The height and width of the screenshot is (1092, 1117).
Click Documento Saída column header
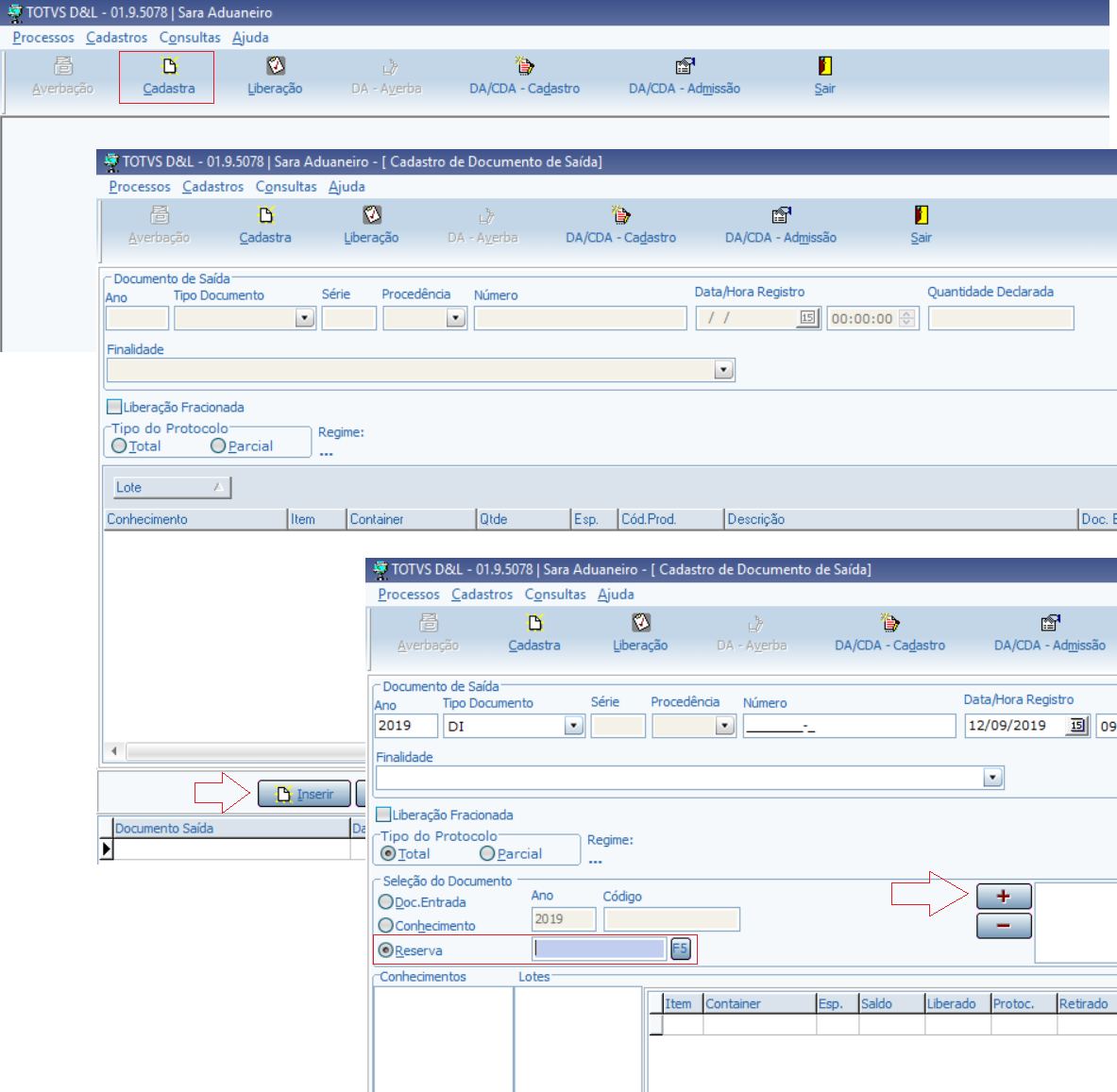coord(232,828)
